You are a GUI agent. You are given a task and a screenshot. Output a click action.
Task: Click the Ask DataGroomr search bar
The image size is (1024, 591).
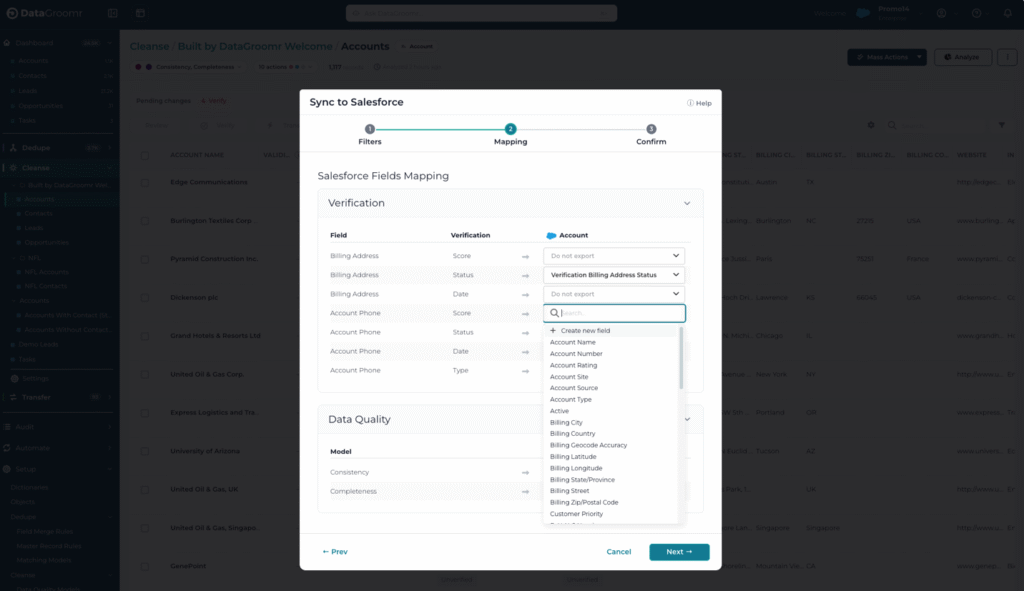click(481, 13)
